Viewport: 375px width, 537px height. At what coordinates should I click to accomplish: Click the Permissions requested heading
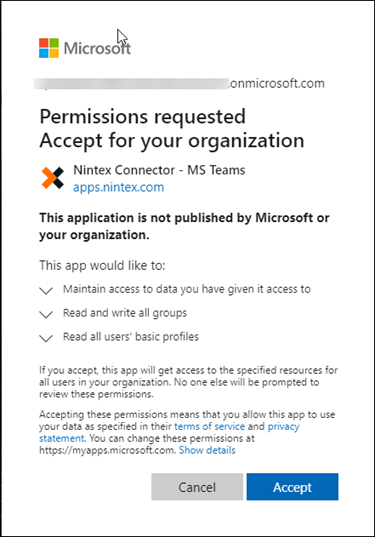tap(142, 117)
